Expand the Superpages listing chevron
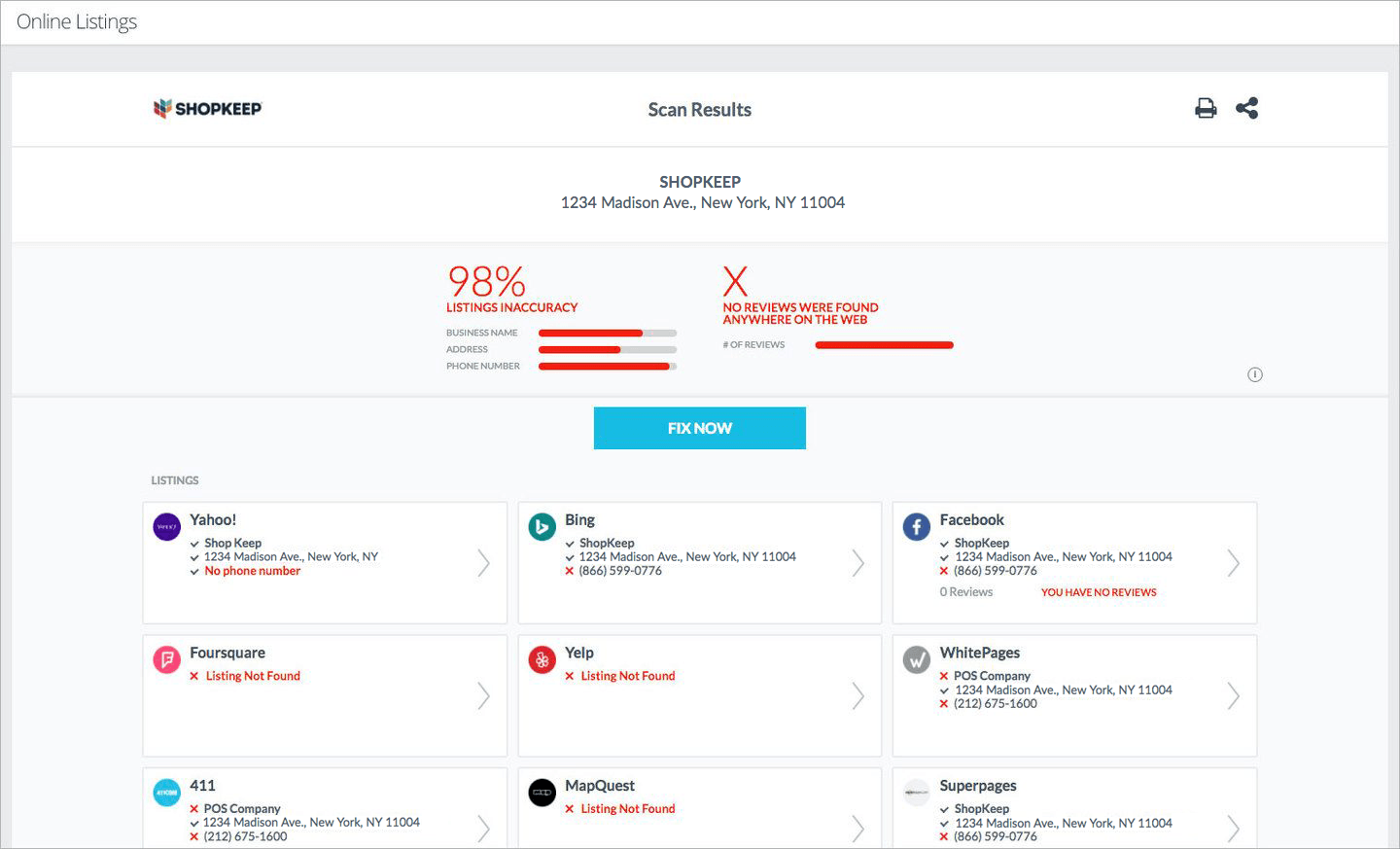 click(1233, 829)
